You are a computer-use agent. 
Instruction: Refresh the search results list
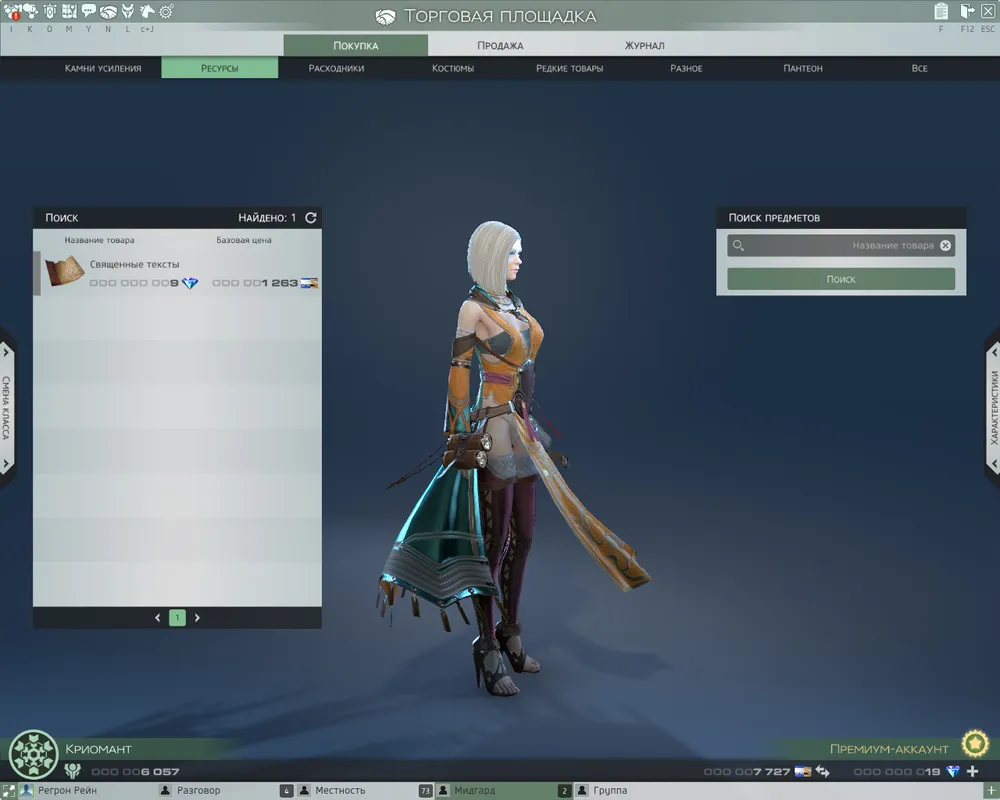[x=311, y=217]
